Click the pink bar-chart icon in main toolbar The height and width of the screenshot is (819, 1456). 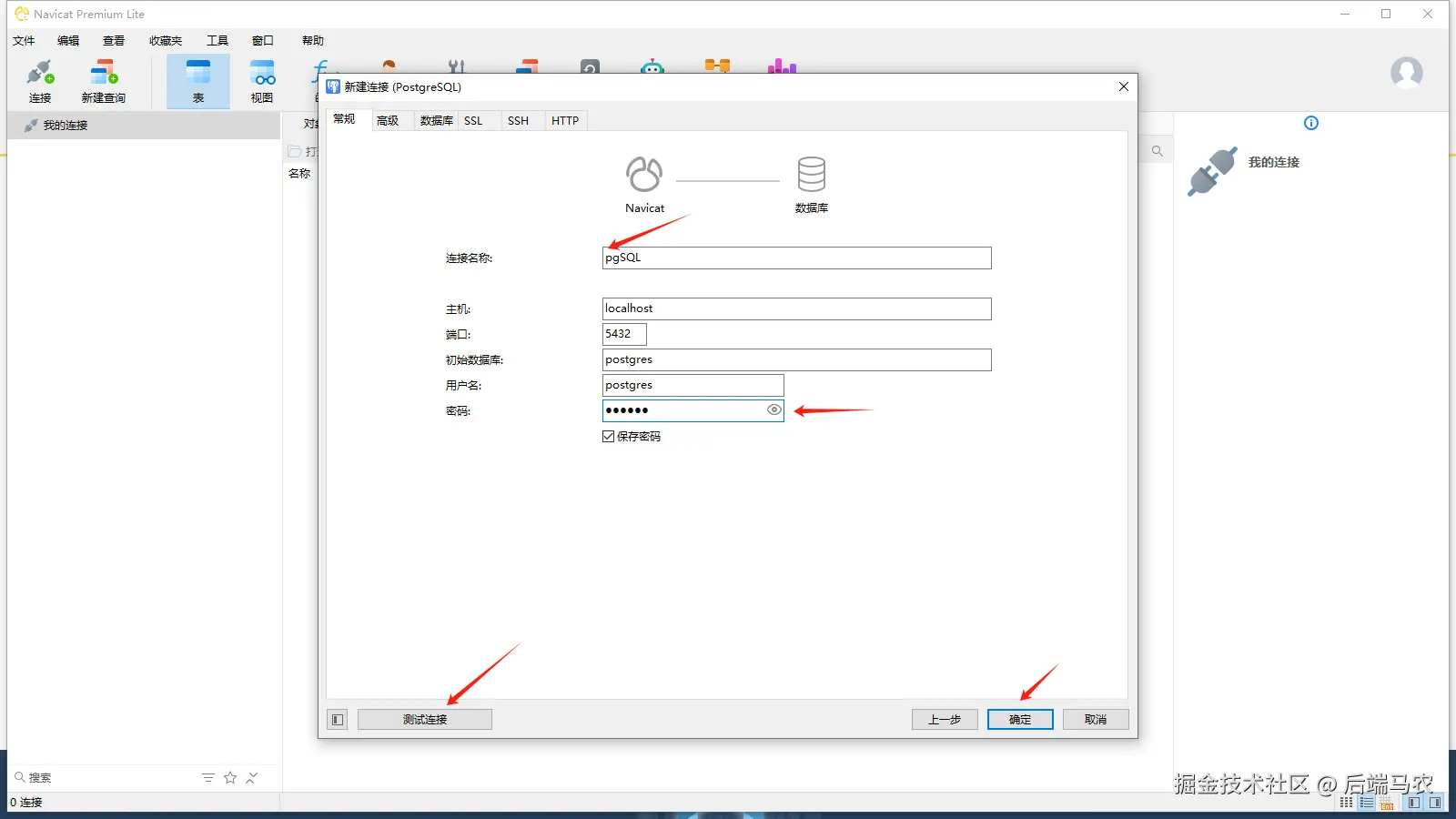[782, 66]
